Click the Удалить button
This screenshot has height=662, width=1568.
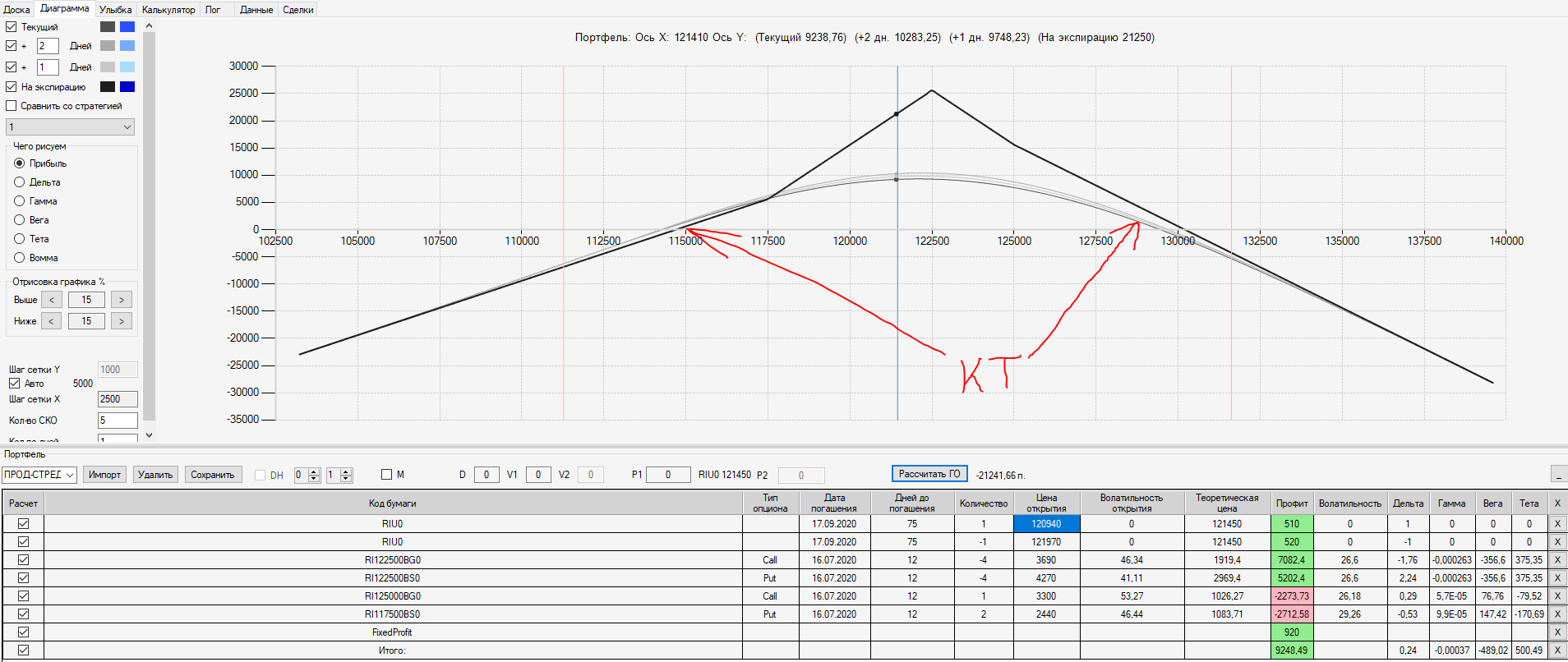[155, 475]
